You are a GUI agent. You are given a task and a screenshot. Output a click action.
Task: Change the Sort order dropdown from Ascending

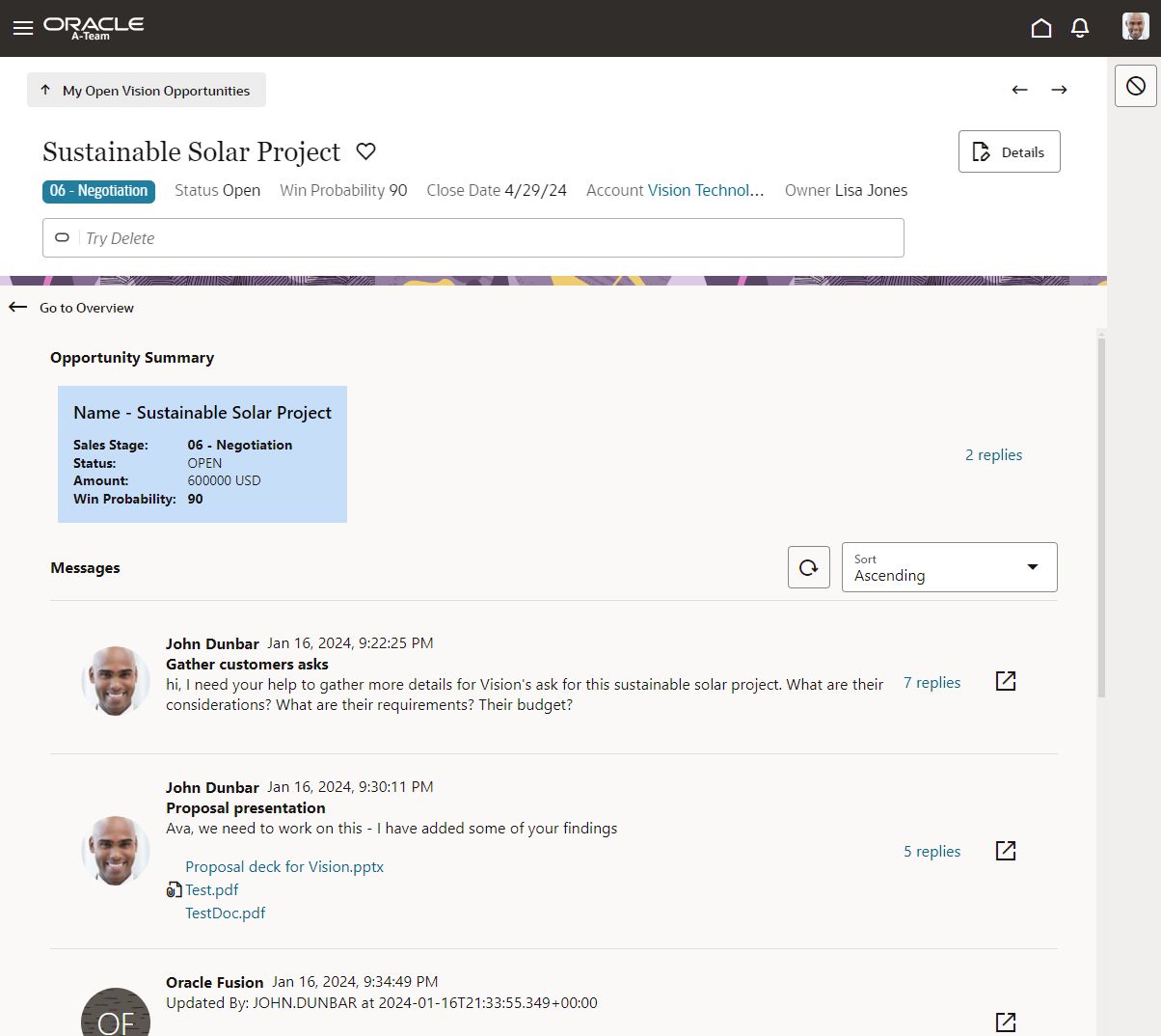coord(949,567)
